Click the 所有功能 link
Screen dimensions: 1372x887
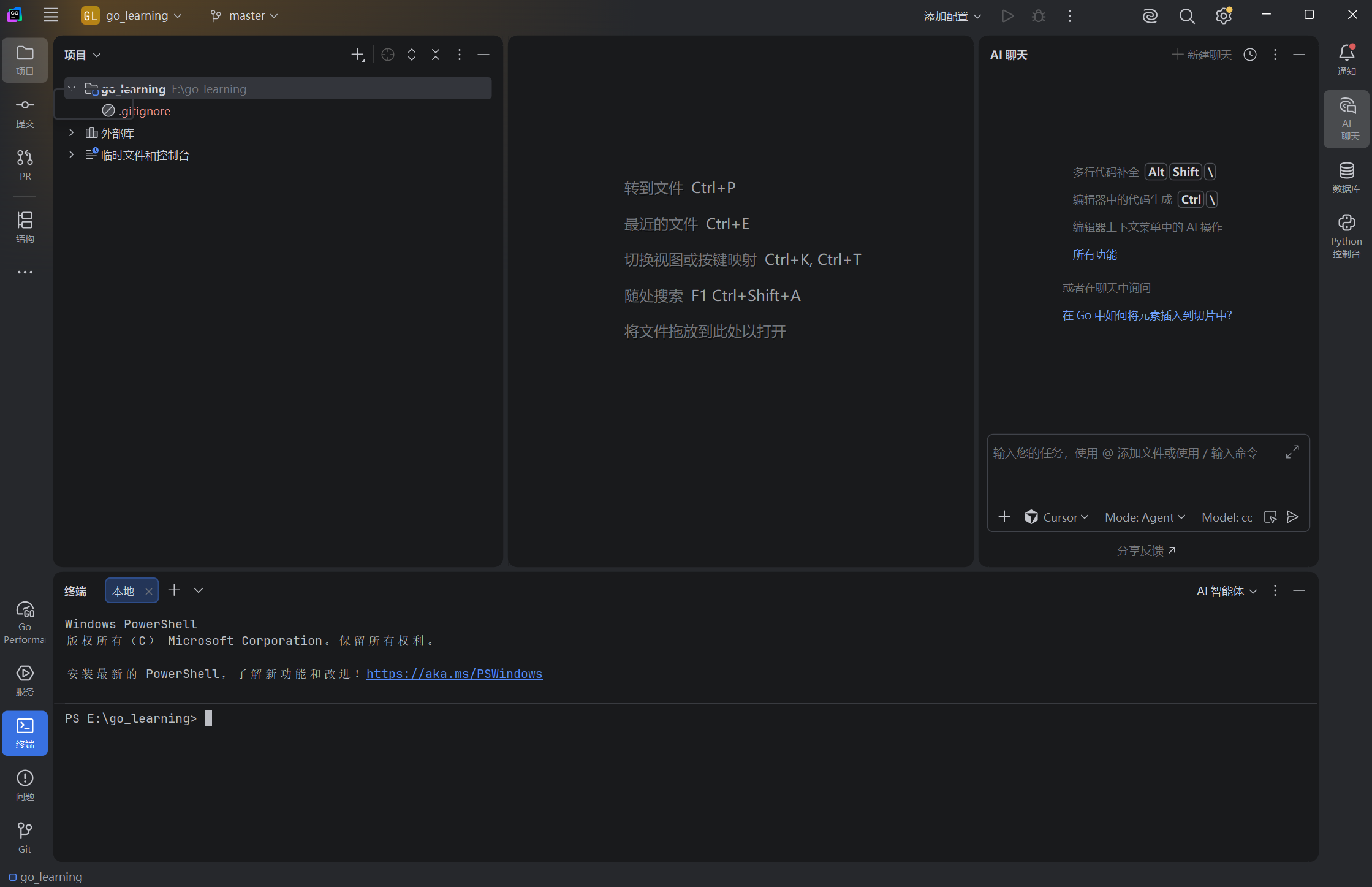1095,254
